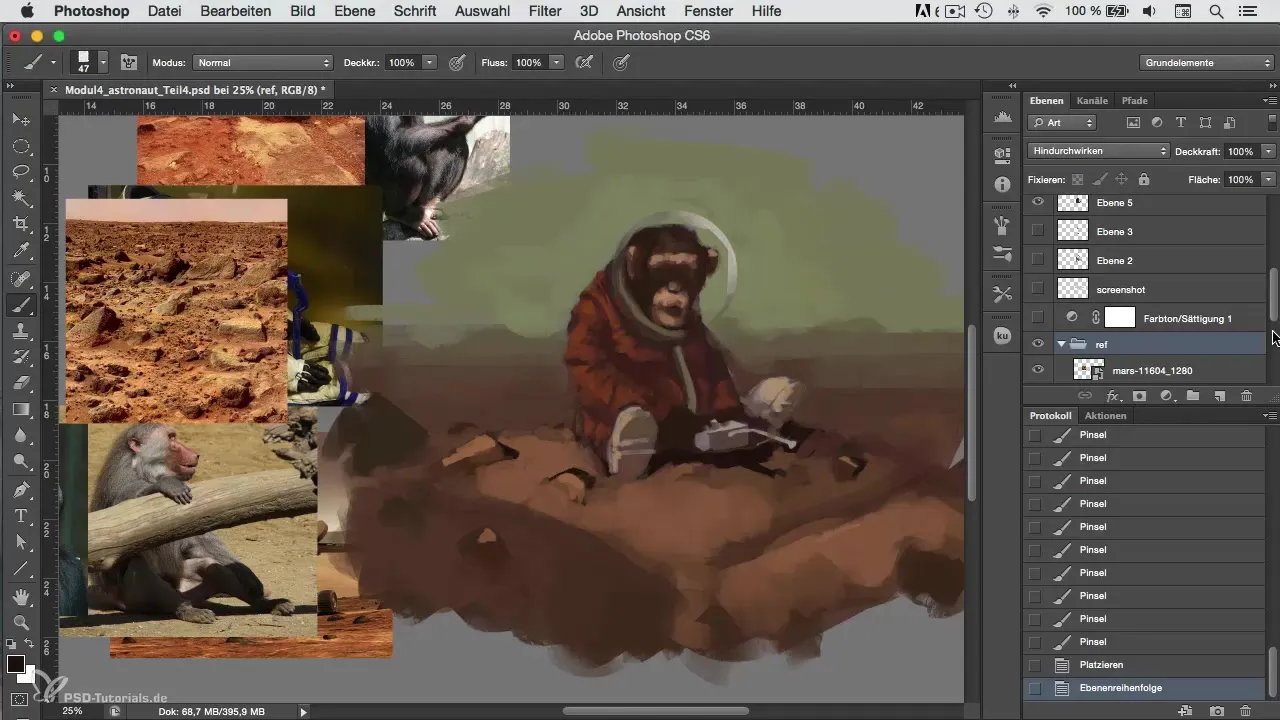
Task: Select the Move tool
Action: (20, 120)
